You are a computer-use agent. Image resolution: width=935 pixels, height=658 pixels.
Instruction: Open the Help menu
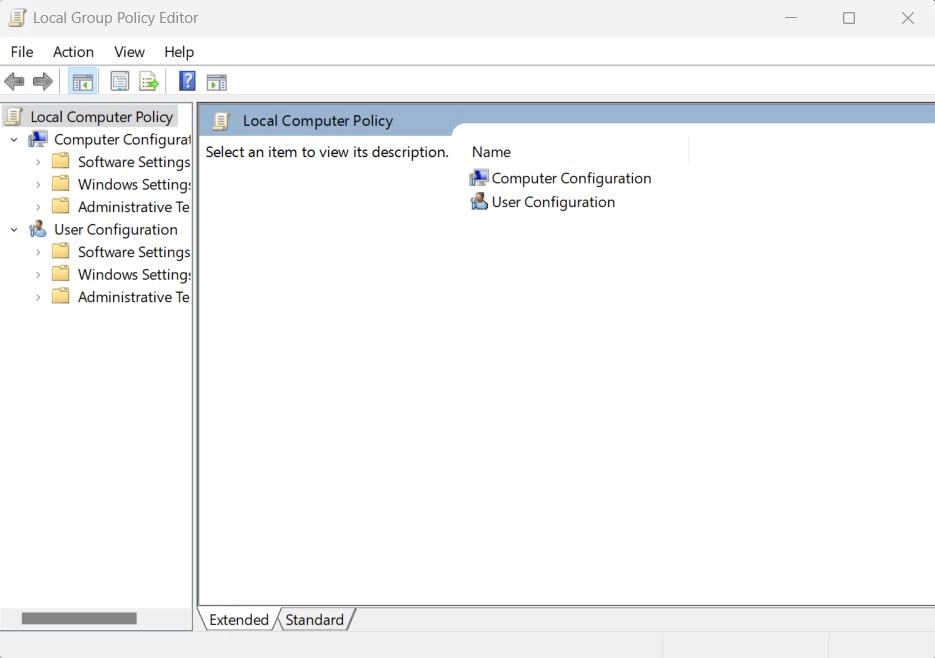[x=179, y=52]
